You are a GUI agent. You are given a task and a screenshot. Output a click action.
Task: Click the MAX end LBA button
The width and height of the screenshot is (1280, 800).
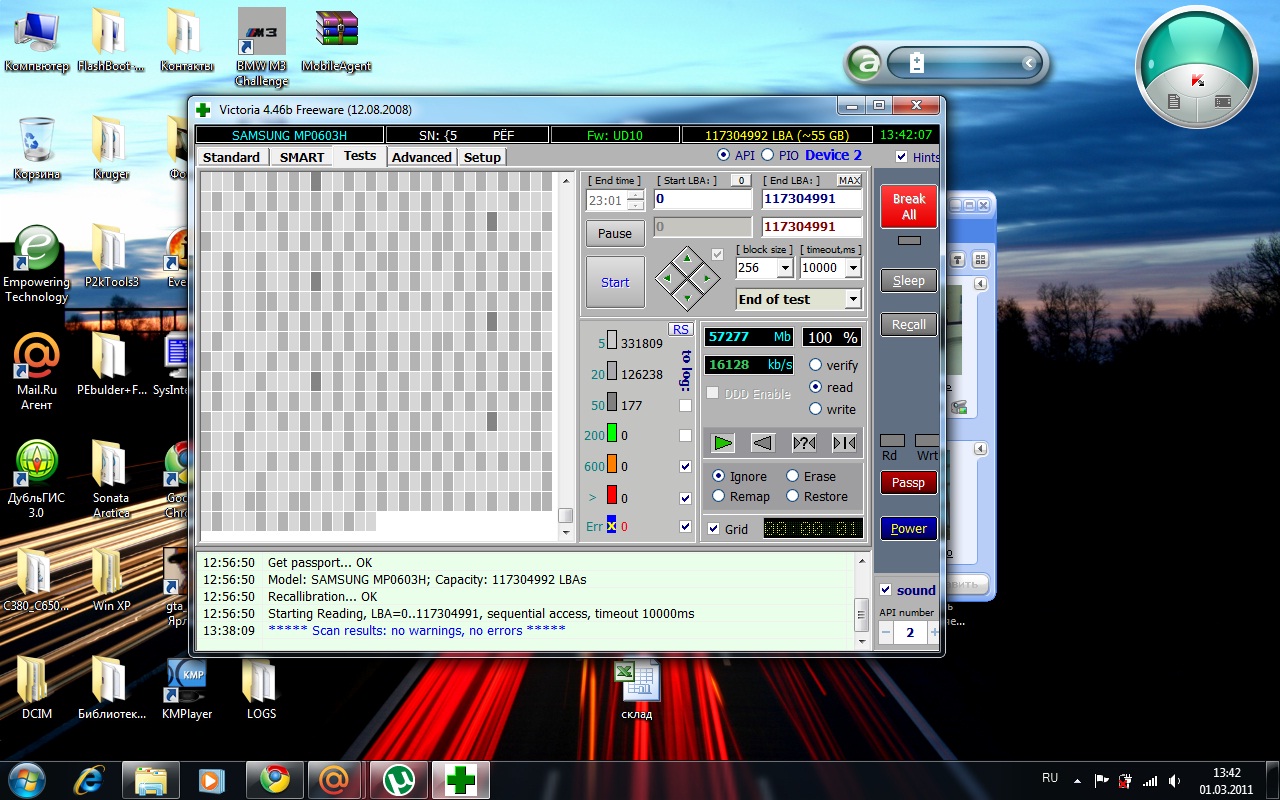(x=849, y=180)
